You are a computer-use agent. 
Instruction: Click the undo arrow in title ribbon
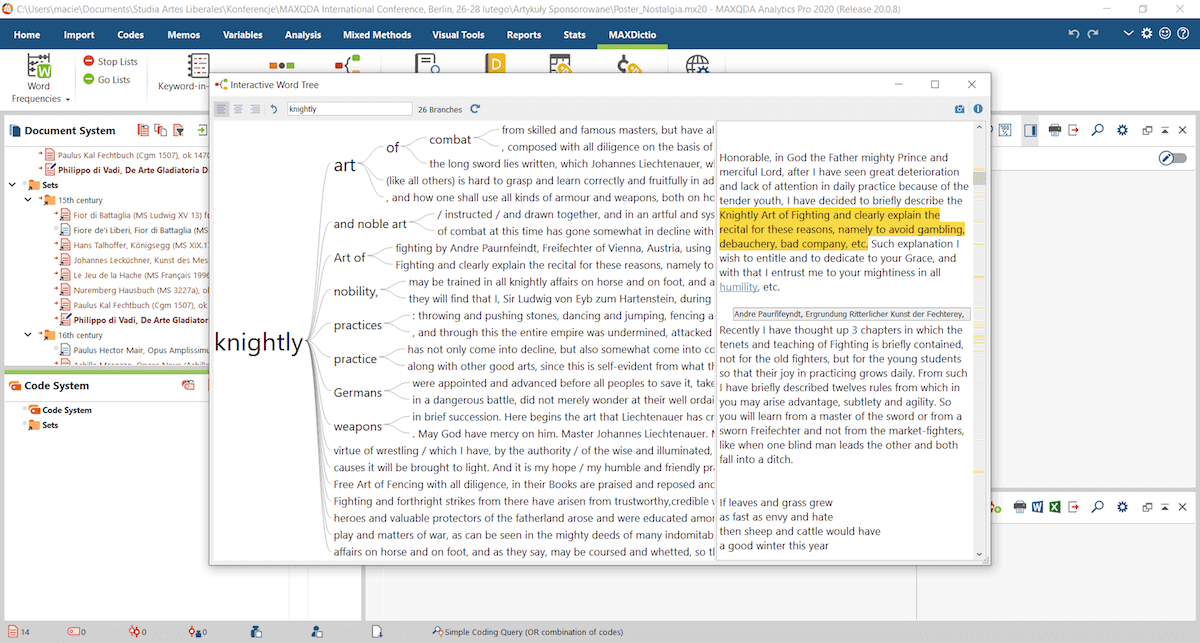point(1074,35)
